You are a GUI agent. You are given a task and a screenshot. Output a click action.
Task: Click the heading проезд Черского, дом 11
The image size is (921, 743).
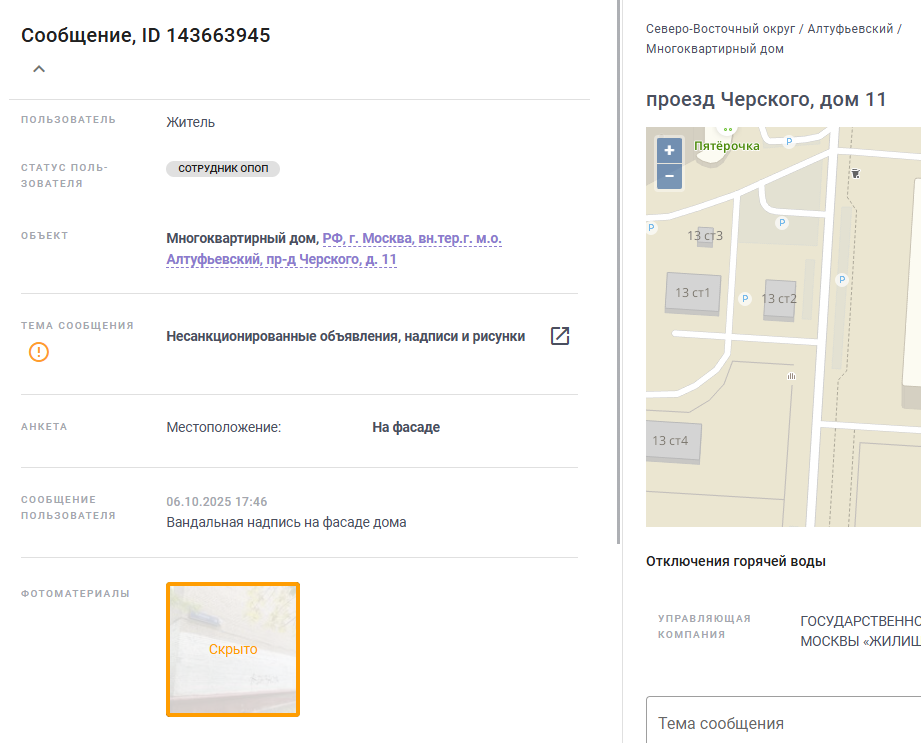pyautogui.click(x=766, y=99)
